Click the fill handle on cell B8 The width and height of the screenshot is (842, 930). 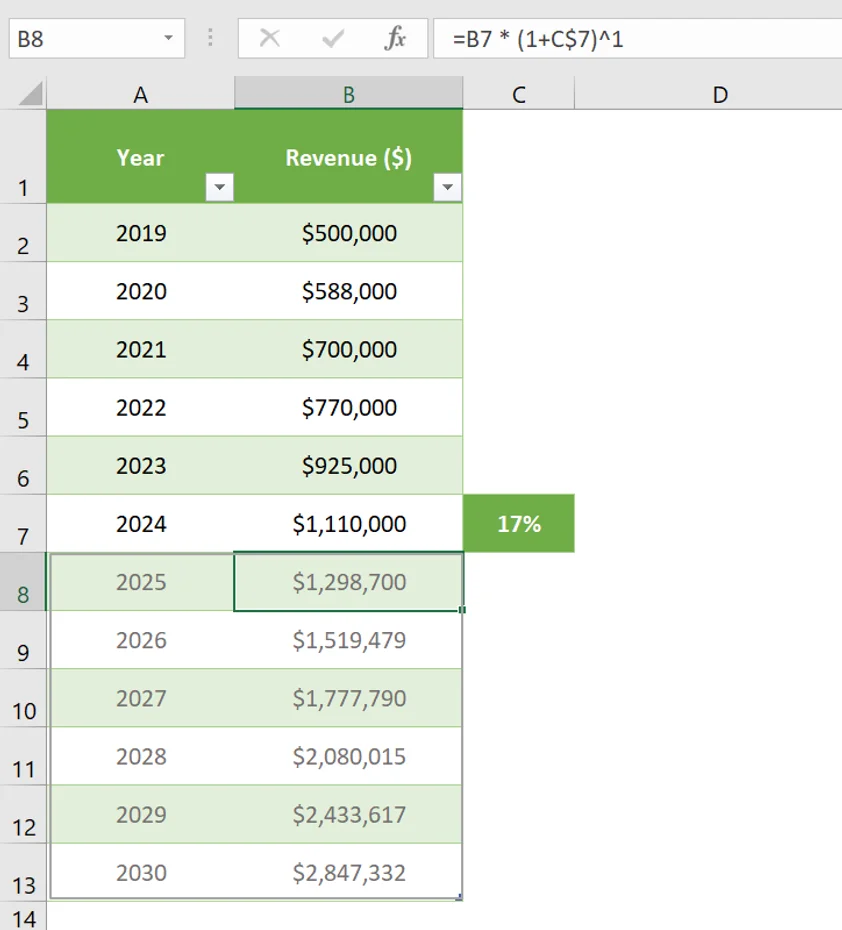(x=461, y=610)
